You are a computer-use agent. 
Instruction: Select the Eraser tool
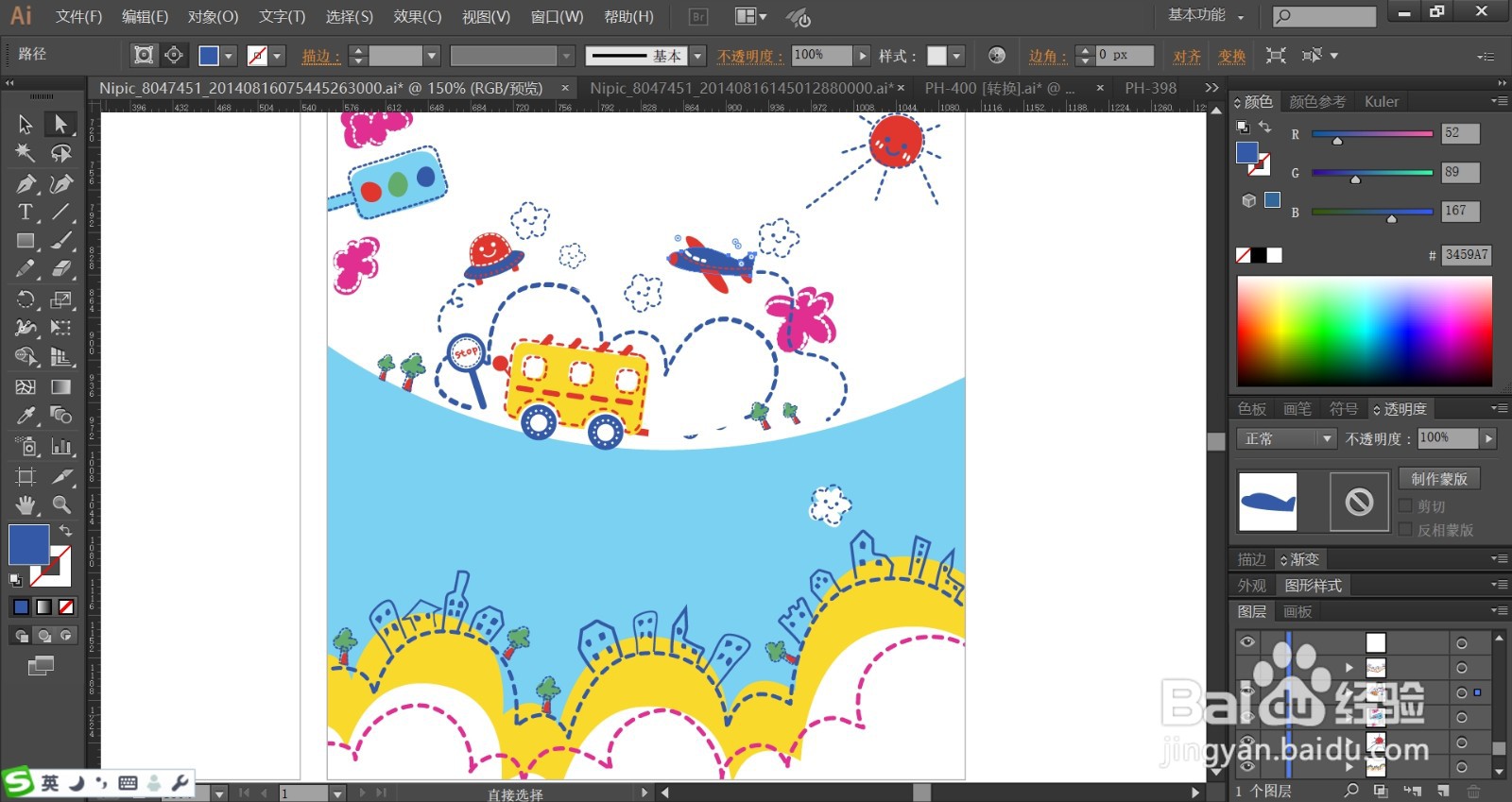pyautogui.click(x=61, y=269)
